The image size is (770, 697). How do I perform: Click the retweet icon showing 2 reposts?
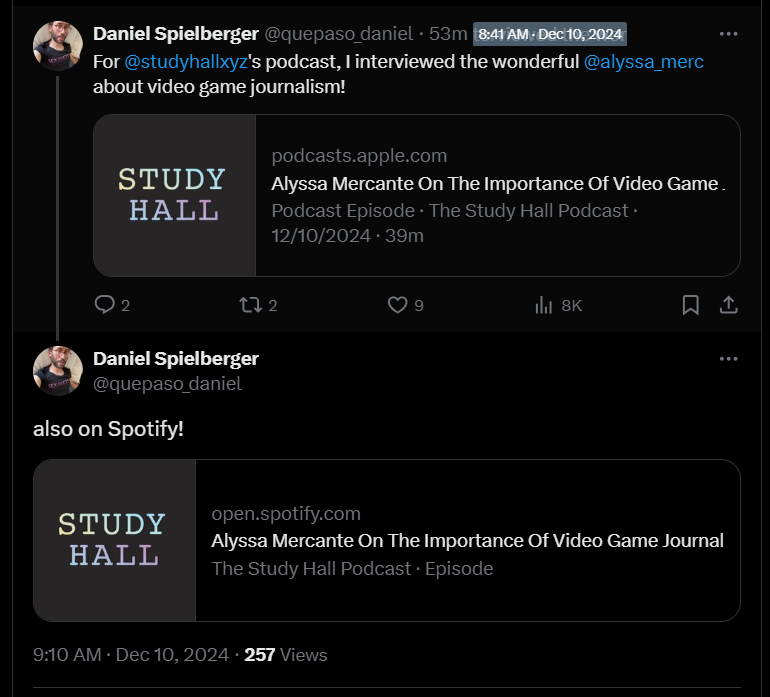click(x=250, y=305)
